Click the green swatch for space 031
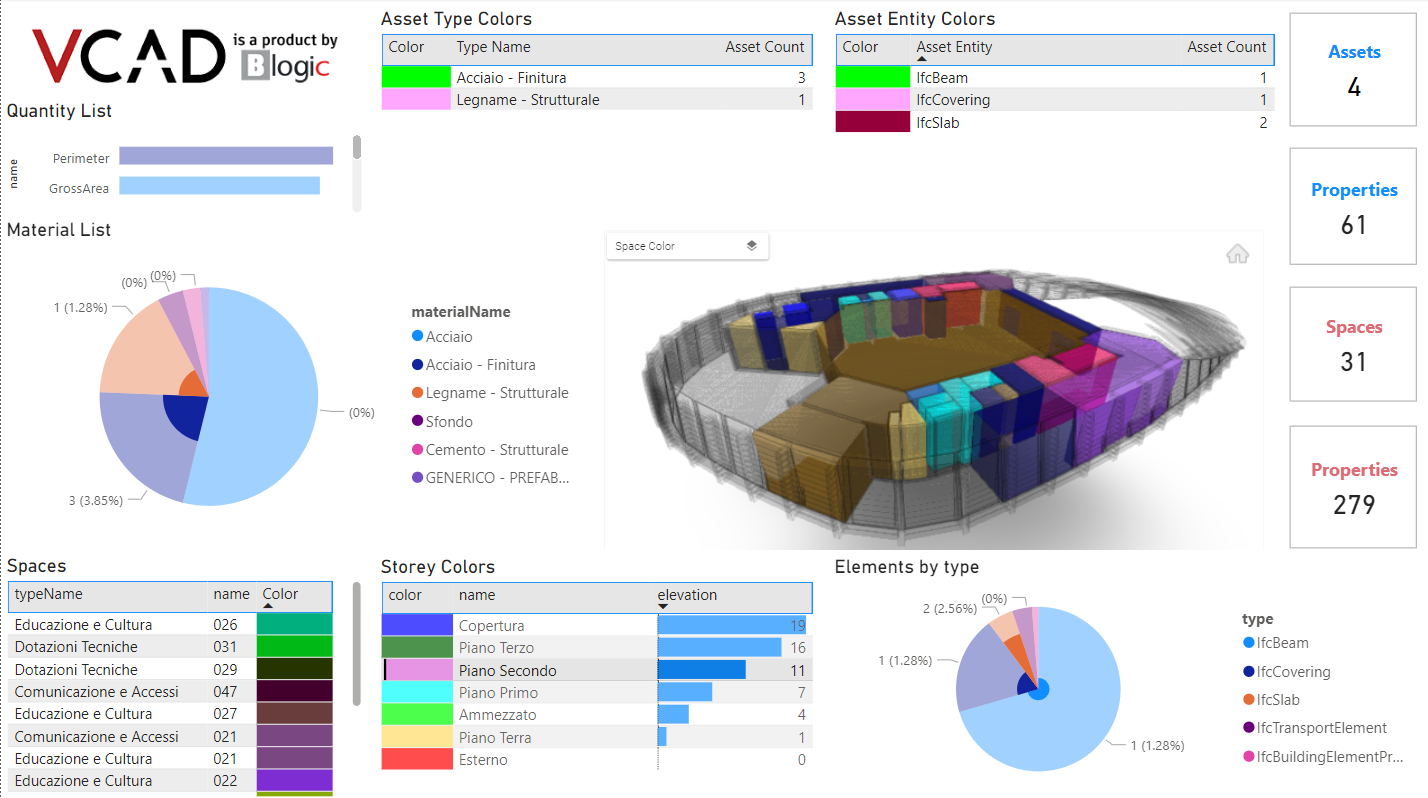 pos(294,647)
